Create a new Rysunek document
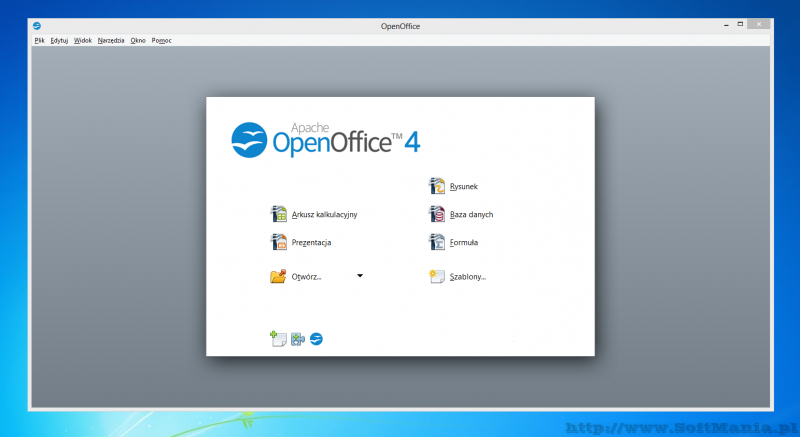 pos(463,187)
